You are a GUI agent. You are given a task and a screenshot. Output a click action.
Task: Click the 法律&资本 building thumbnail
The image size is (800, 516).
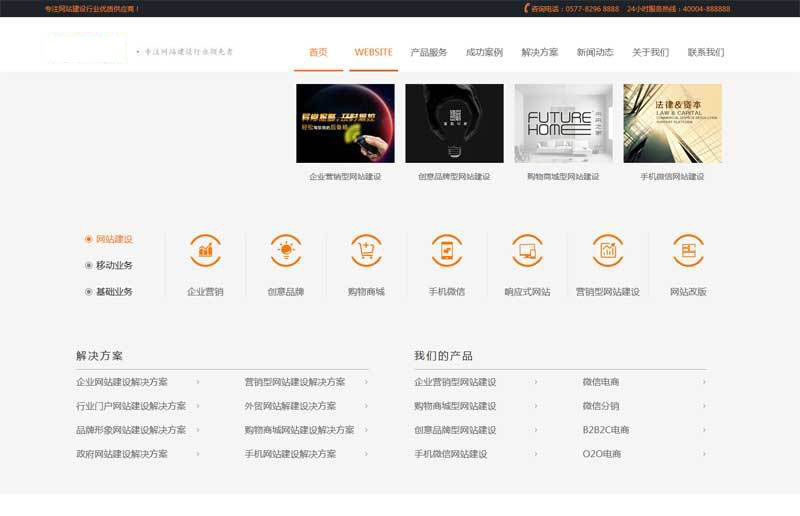coord(672,123)
